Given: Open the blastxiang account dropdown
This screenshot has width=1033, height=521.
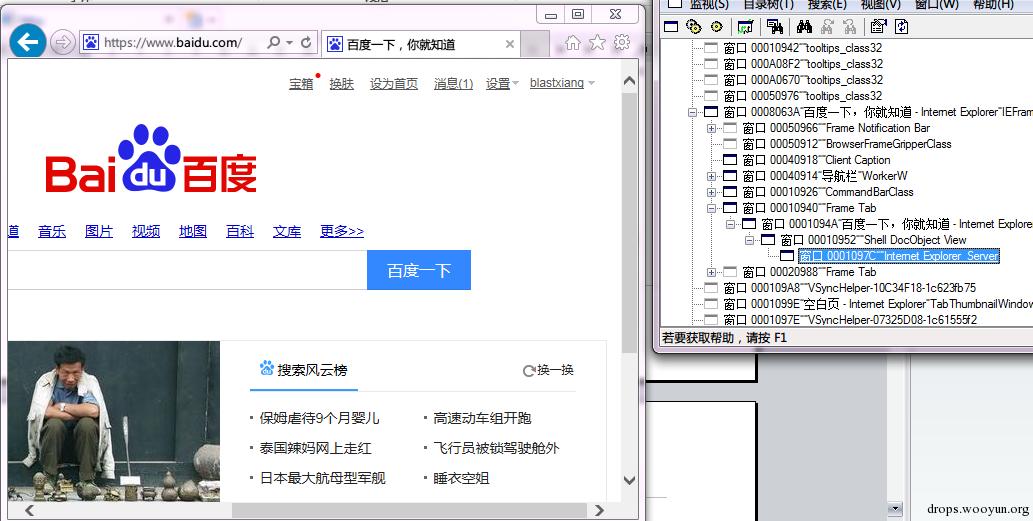Looking at the screenshot, I should pos(561,83).
